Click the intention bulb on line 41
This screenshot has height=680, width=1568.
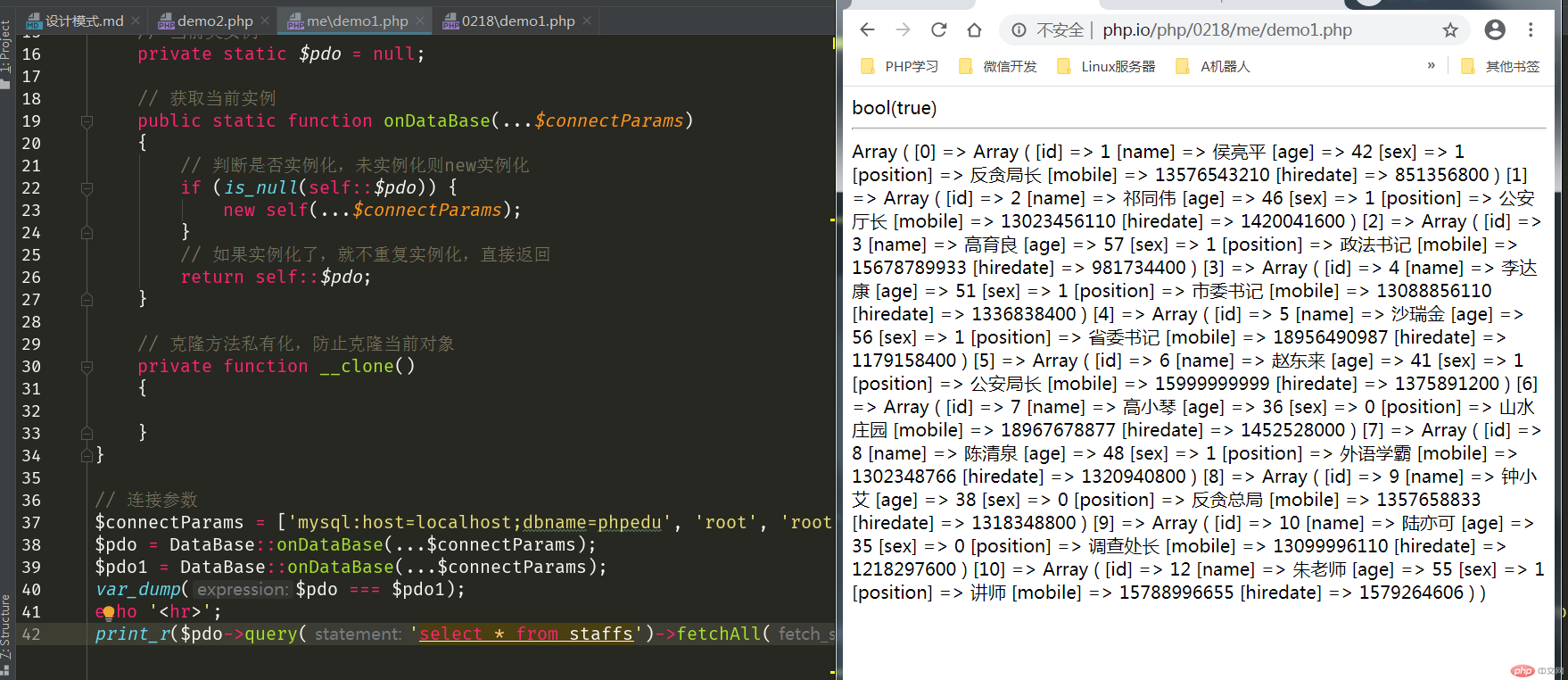point(109,612)
